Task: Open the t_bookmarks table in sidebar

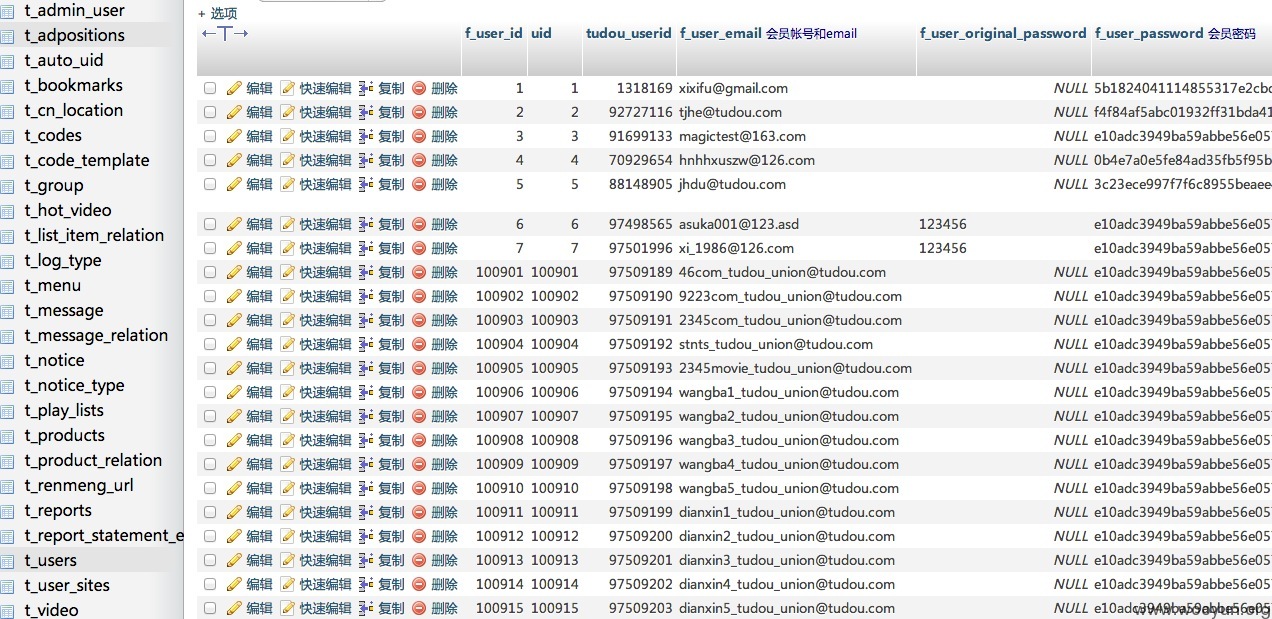Action: pyautogui.click(x=73, y=85)
